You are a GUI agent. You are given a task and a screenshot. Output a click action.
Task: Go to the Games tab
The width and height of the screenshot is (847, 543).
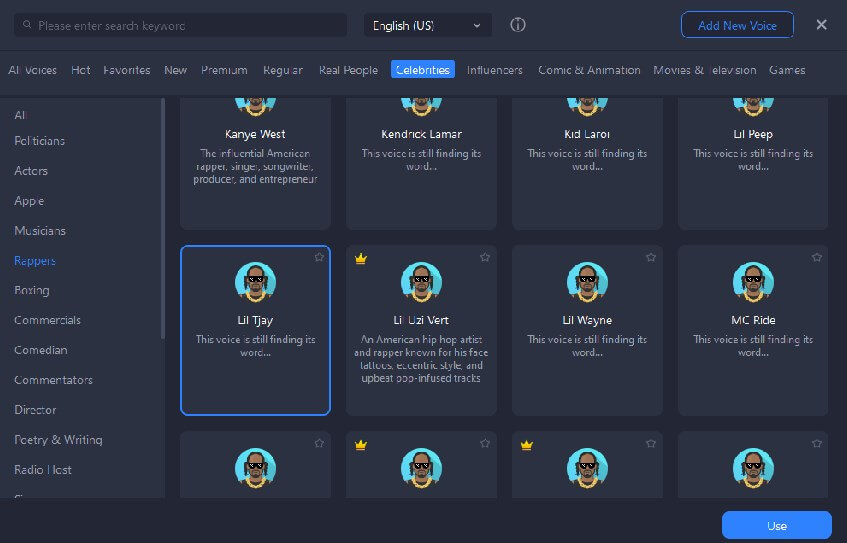coord(787,70)
